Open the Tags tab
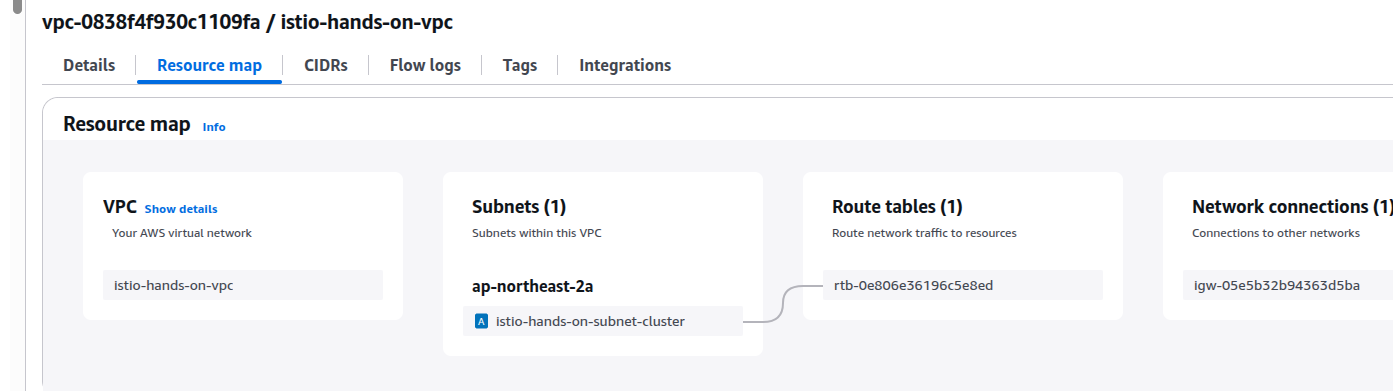The height and width of the screenshot is (391, 1393). pyautogui.click(x=520, y=65)
